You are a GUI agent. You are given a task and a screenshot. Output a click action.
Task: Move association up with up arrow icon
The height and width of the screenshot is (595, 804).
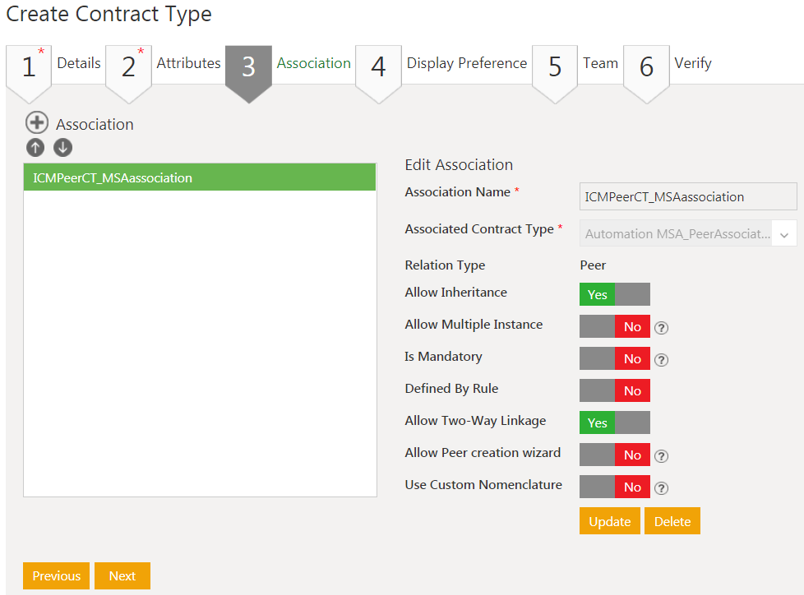tap(35, 148)
